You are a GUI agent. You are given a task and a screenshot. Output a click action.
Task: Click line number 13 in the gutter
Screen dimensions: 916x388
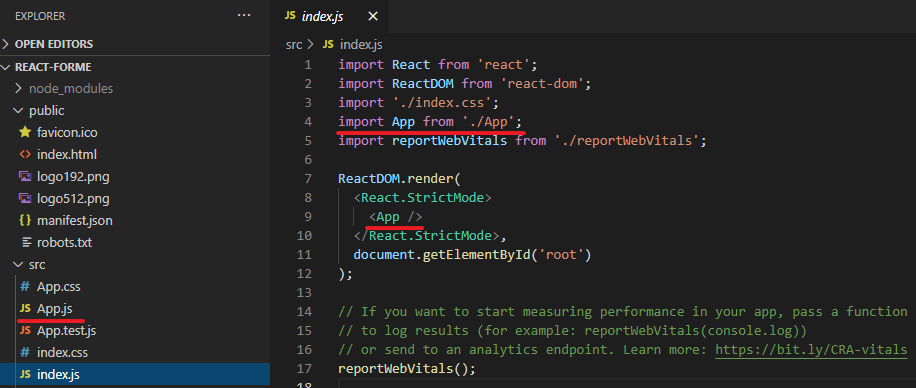(304, 292)
